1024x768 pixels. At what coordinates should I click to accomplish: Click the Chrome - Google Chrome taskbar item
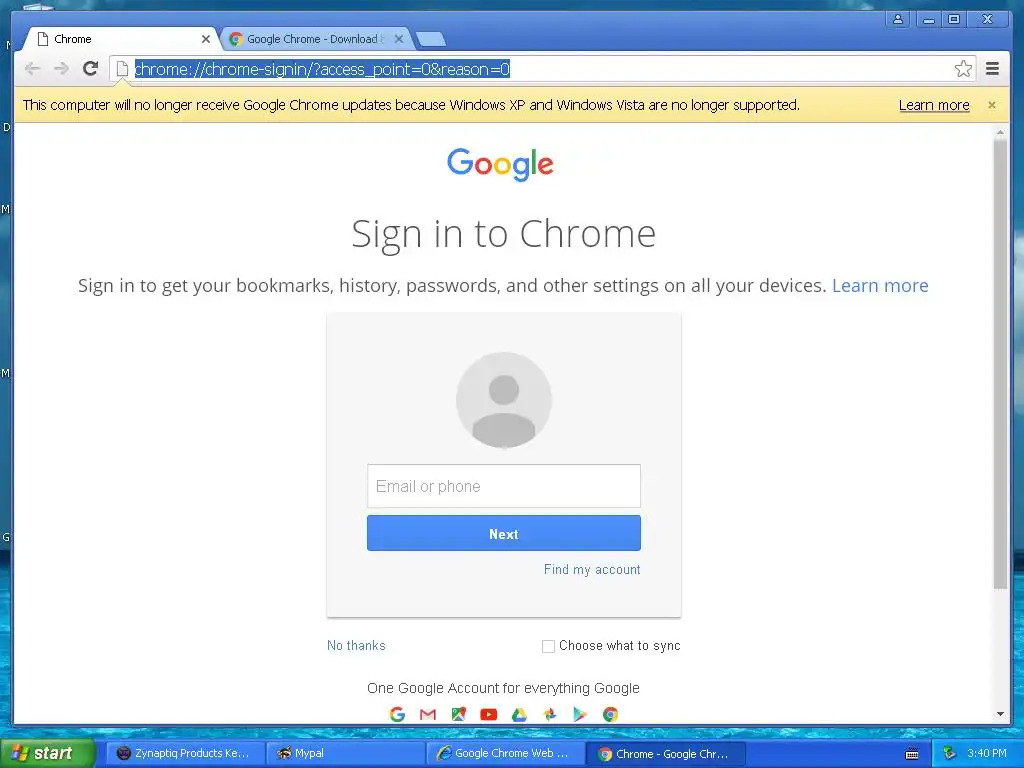(x=665, y=754)
